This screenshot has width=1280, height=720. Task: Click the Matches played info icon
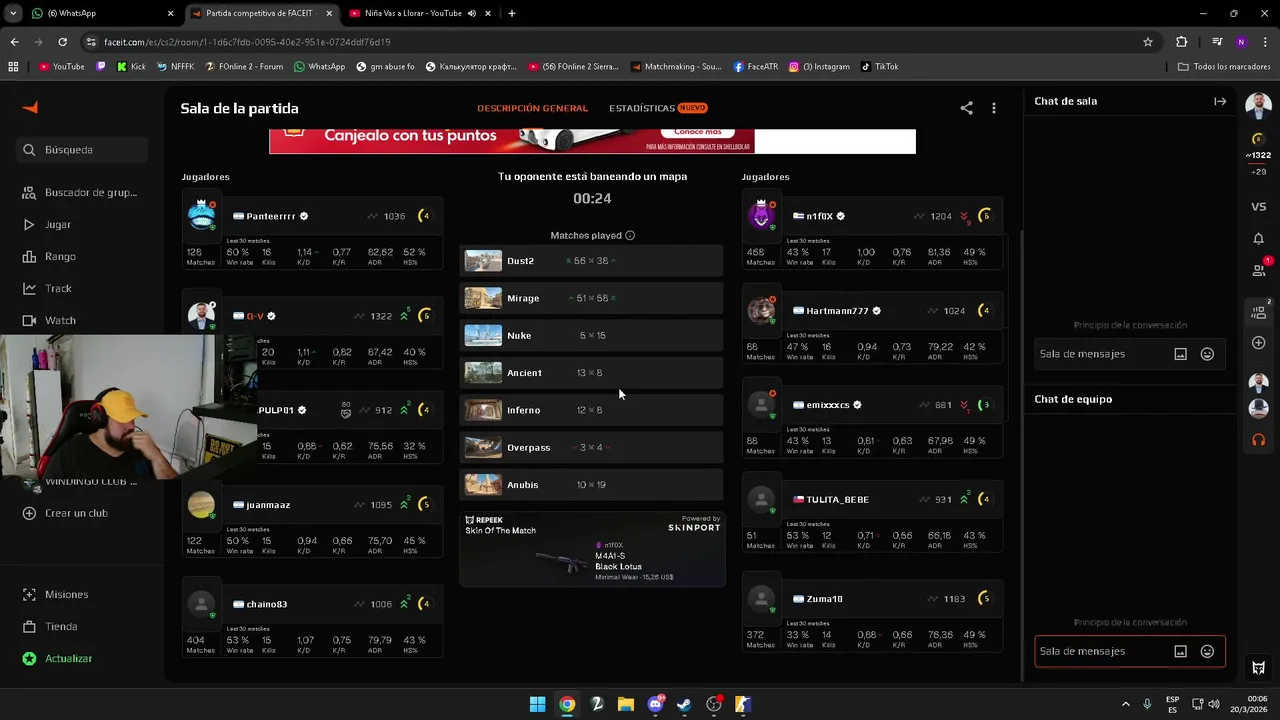tap(630, 236)
